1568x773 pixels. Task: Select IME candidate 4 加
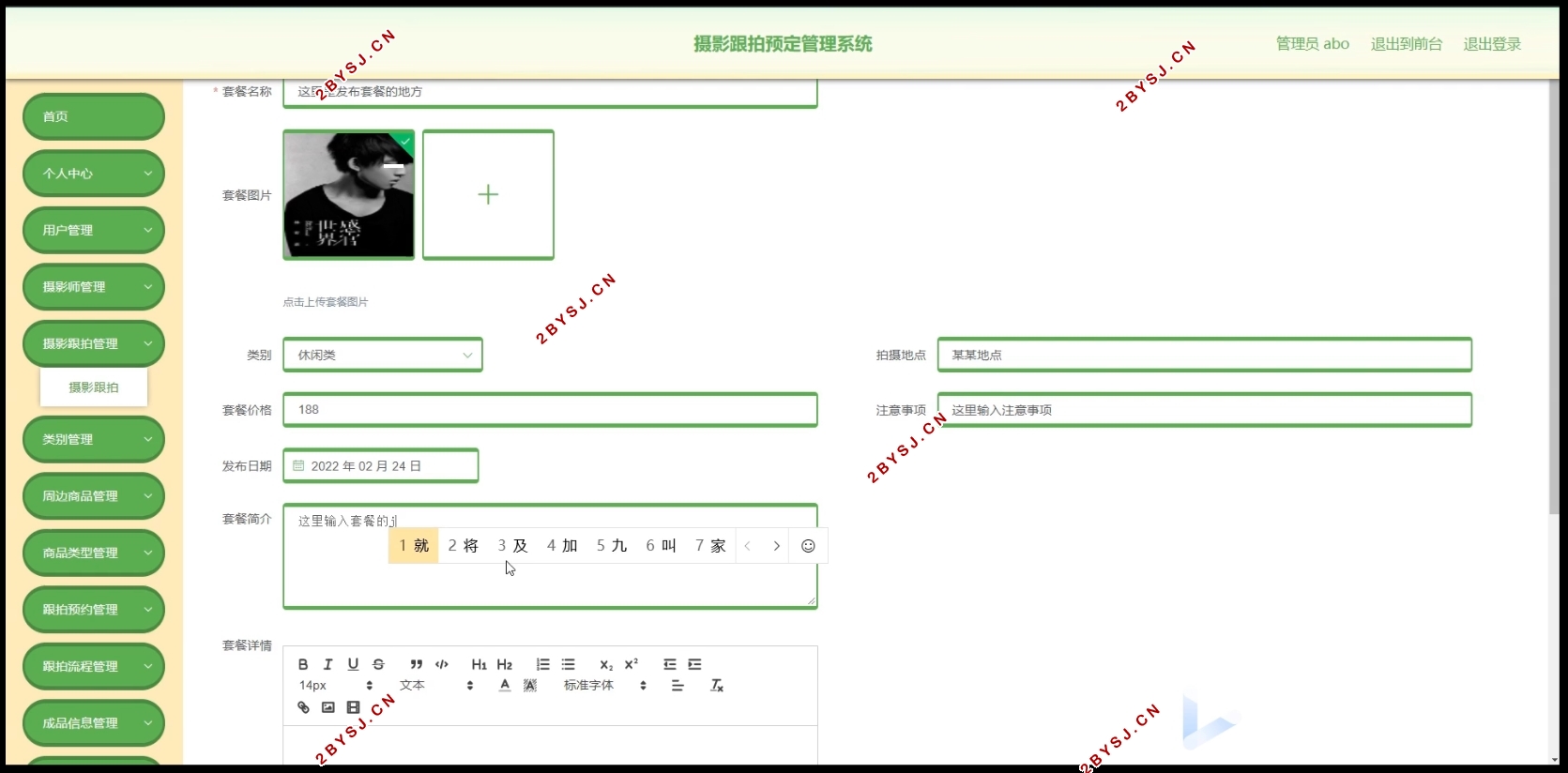coord(562,546)
